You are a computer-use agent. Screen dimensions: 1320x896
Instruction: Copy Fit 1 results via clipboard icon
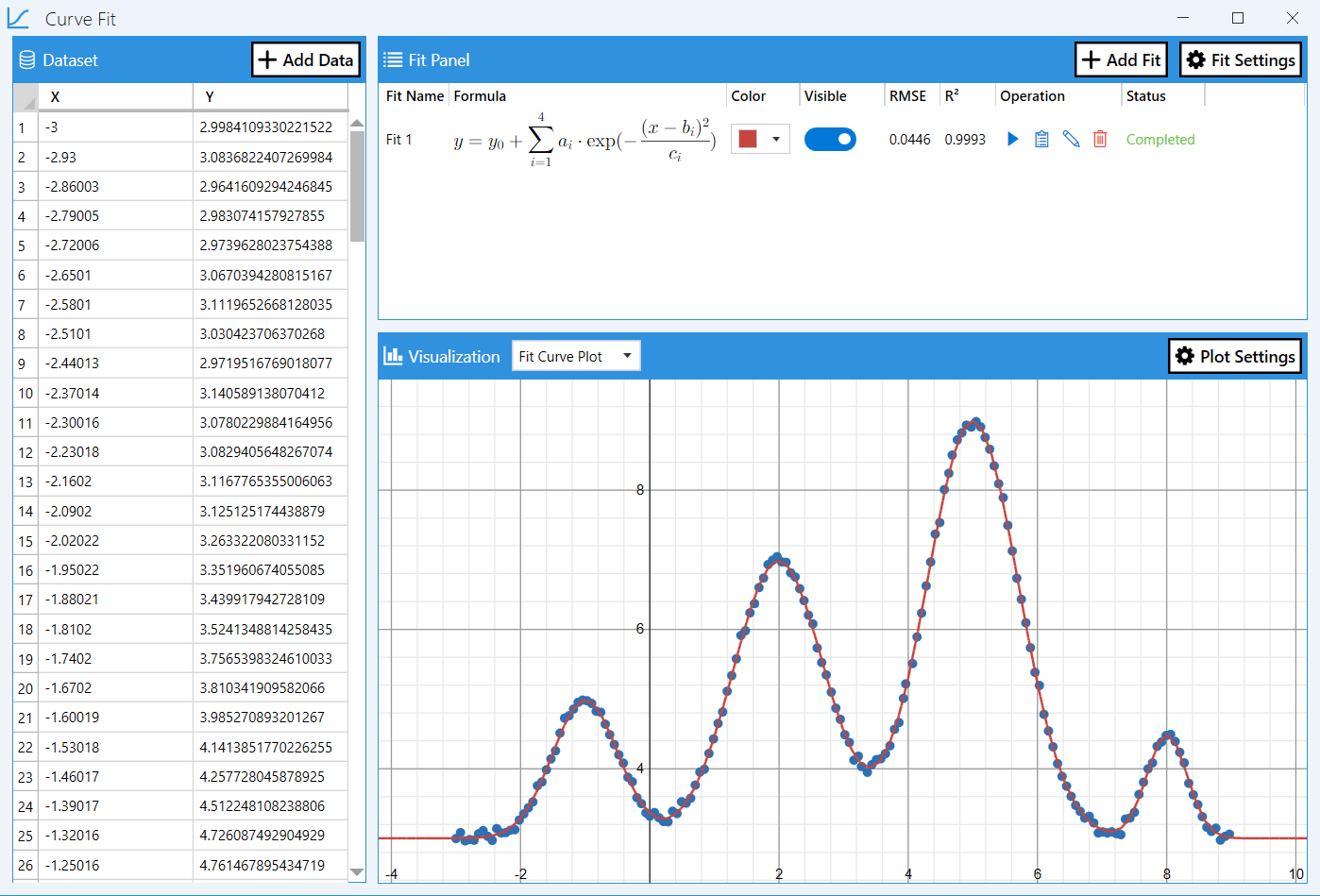(1041, 139)
